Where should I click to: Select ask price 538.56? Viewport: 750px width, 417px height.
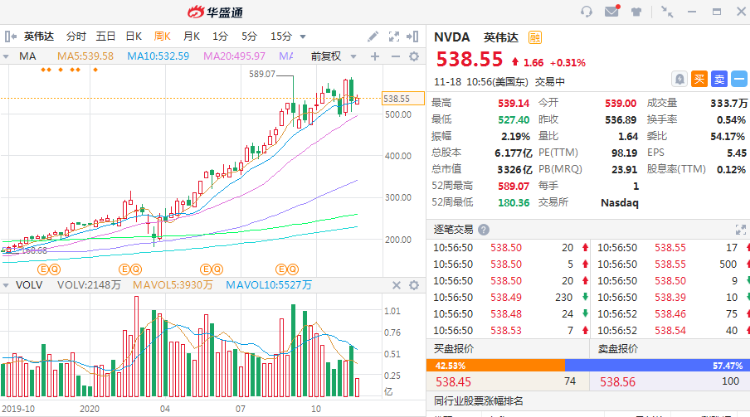tap(618, 382)
